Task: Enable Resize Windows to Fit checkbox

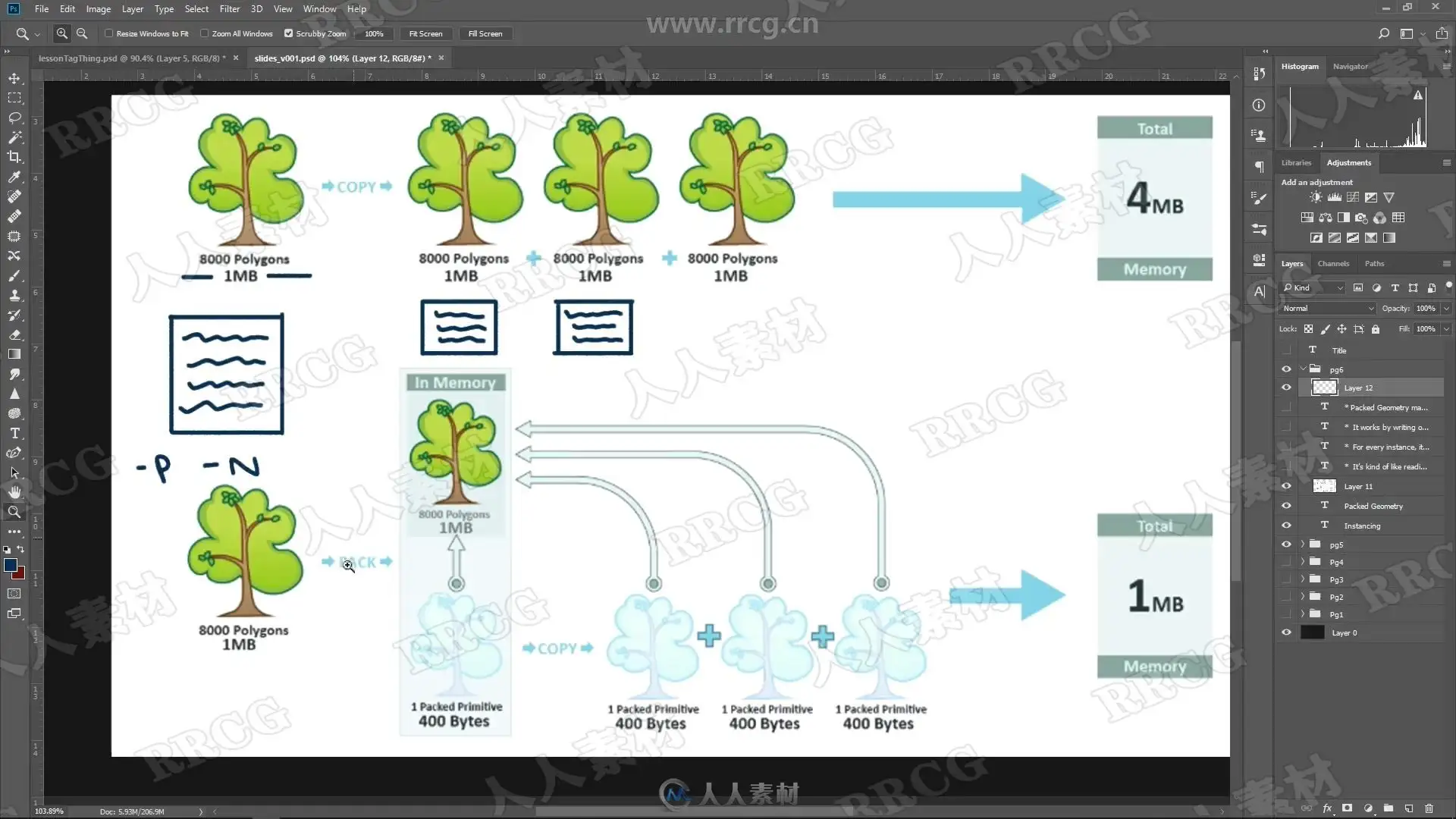Action: 109,33
